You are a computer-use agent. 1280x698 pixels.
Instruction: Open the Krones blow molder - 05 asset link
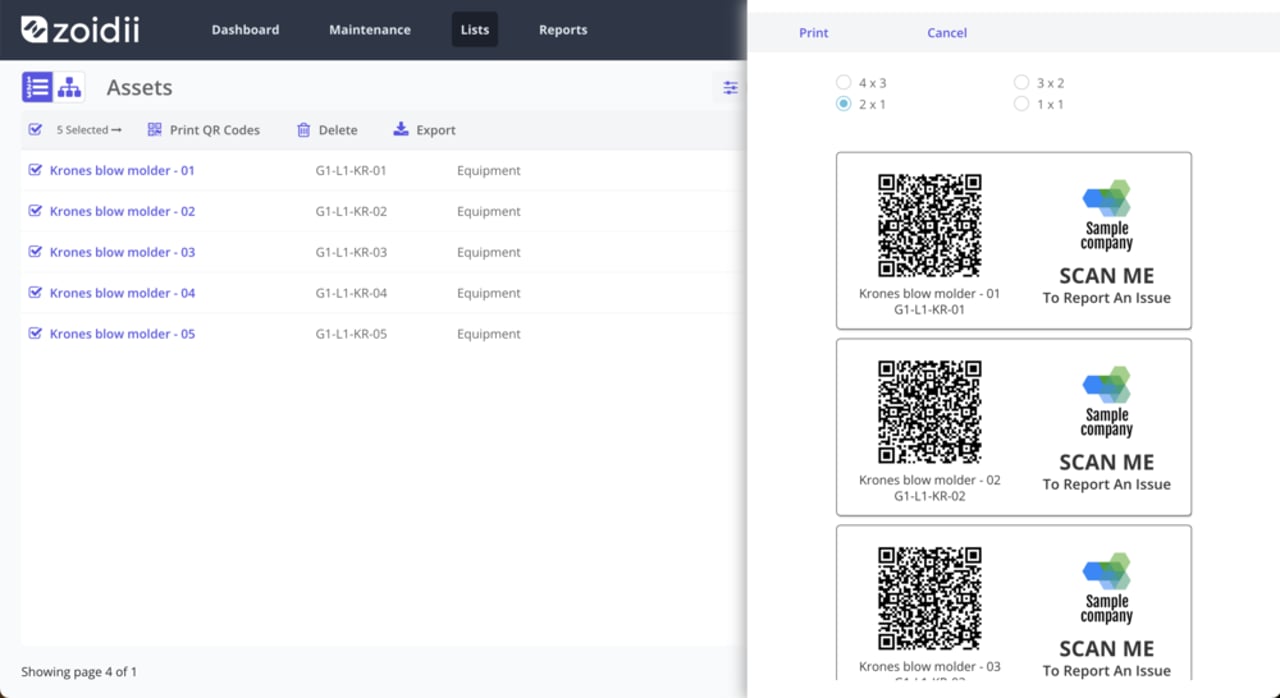point(122,333)
